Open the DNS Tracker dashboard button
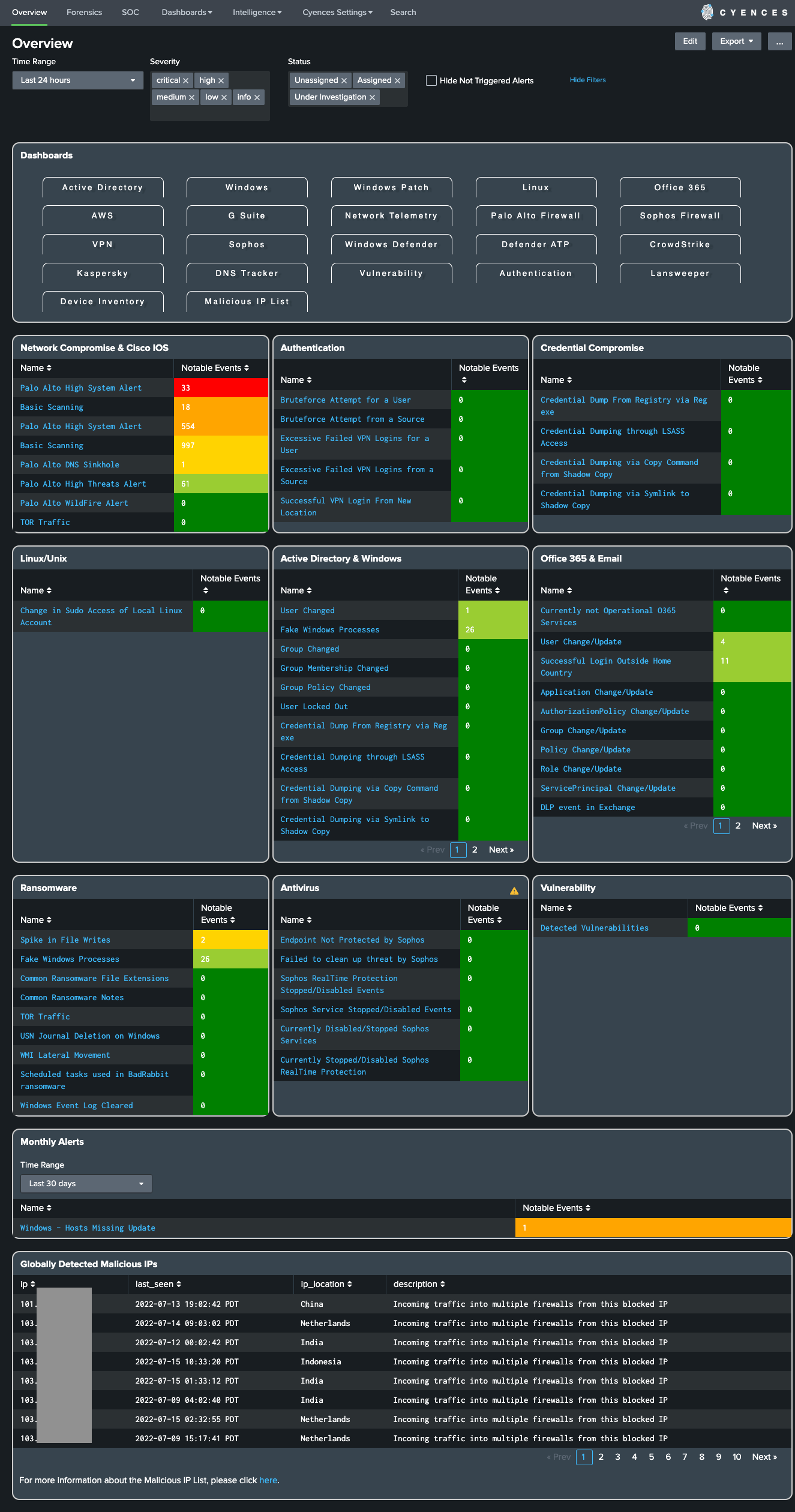The width and height of the screenshot is (795, 1512). click(x=247, y=273)
